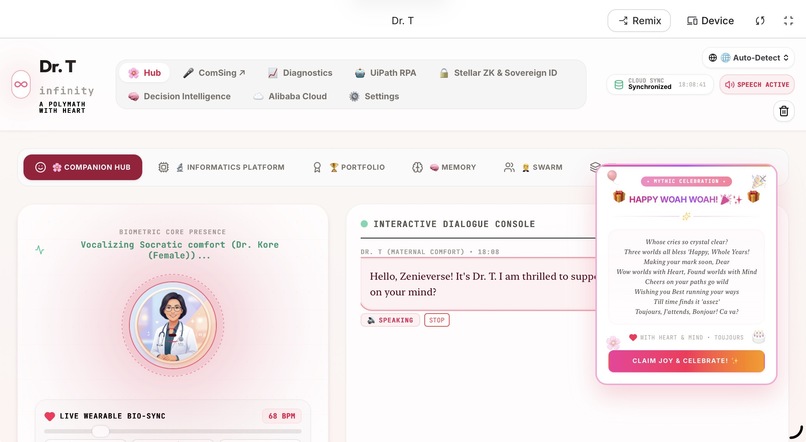The height and width of the screenshot is (442, 806).
Task: Expand the Auto-Detect language dropdown
Action: [748, 58]
